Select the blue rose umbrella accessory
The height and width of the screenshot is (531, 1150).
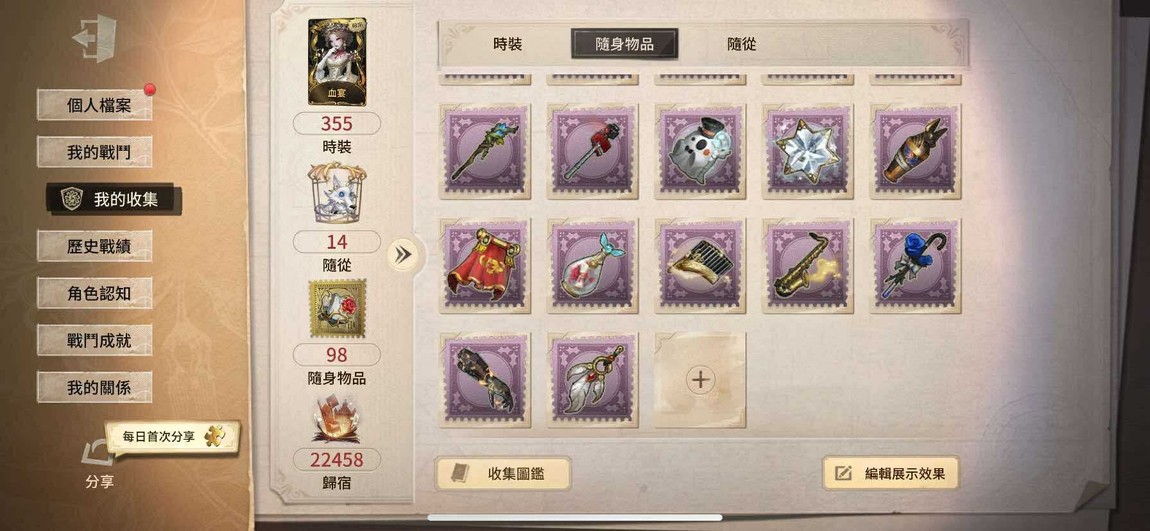[915, 266]
